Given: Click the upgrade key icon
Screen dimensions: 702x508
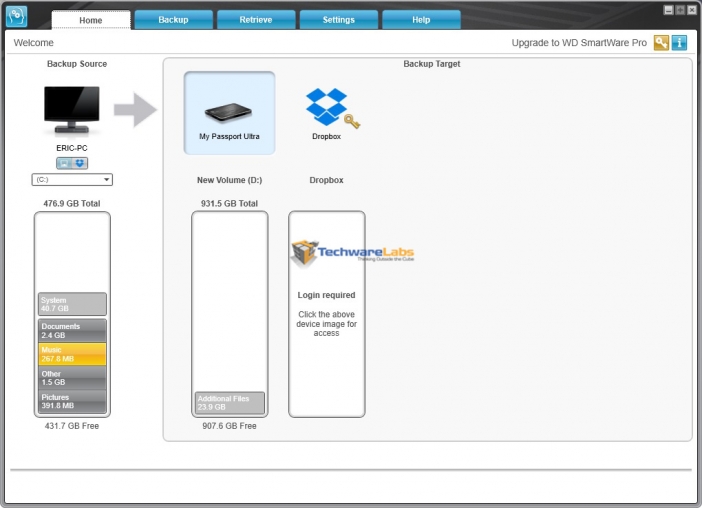Looking at the screenshot, I should pos(661,43).
